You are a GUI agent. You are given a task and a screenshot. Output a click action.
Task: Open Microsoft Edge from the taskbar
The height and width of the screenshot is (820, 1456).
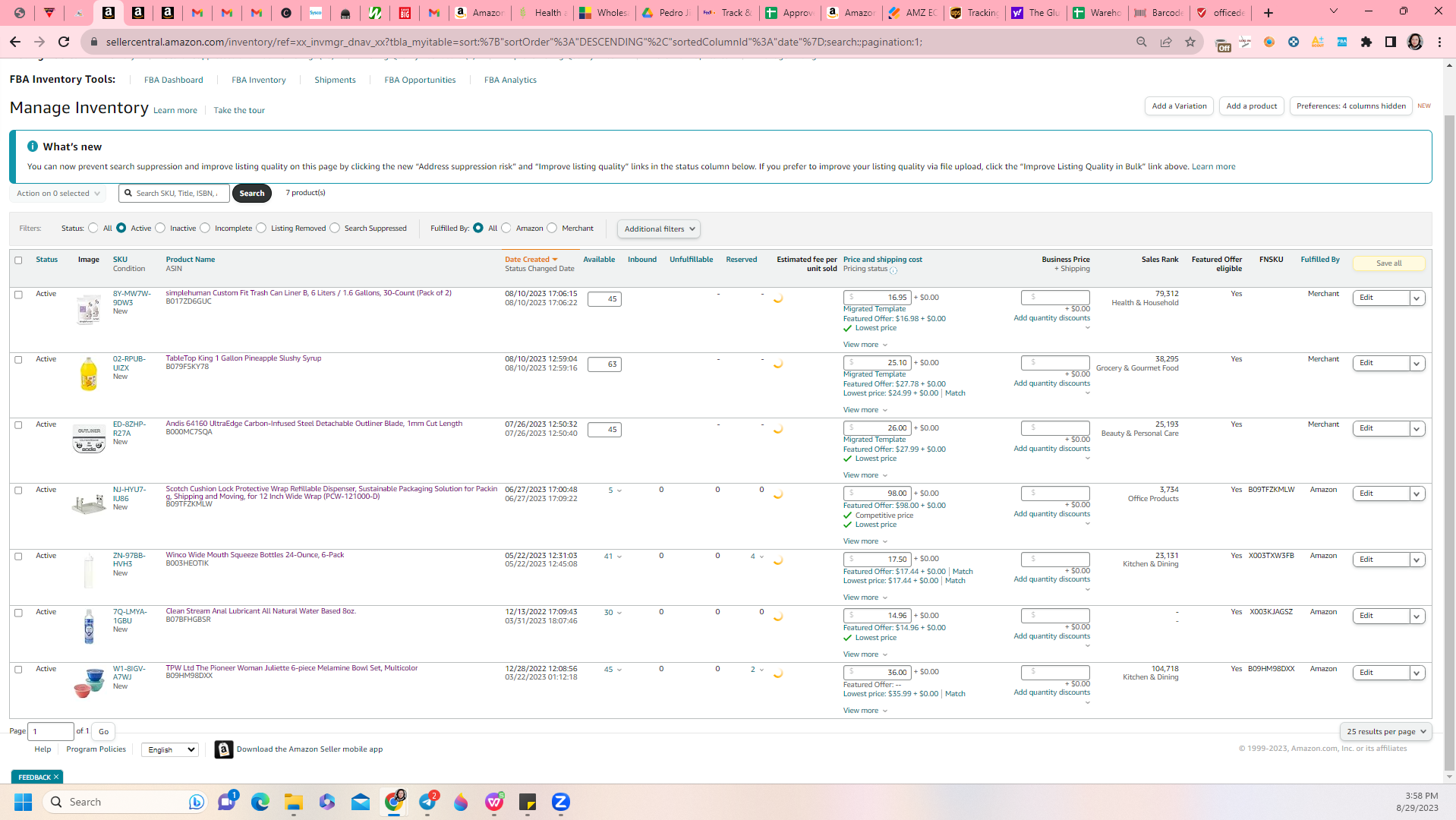[260, 802]
